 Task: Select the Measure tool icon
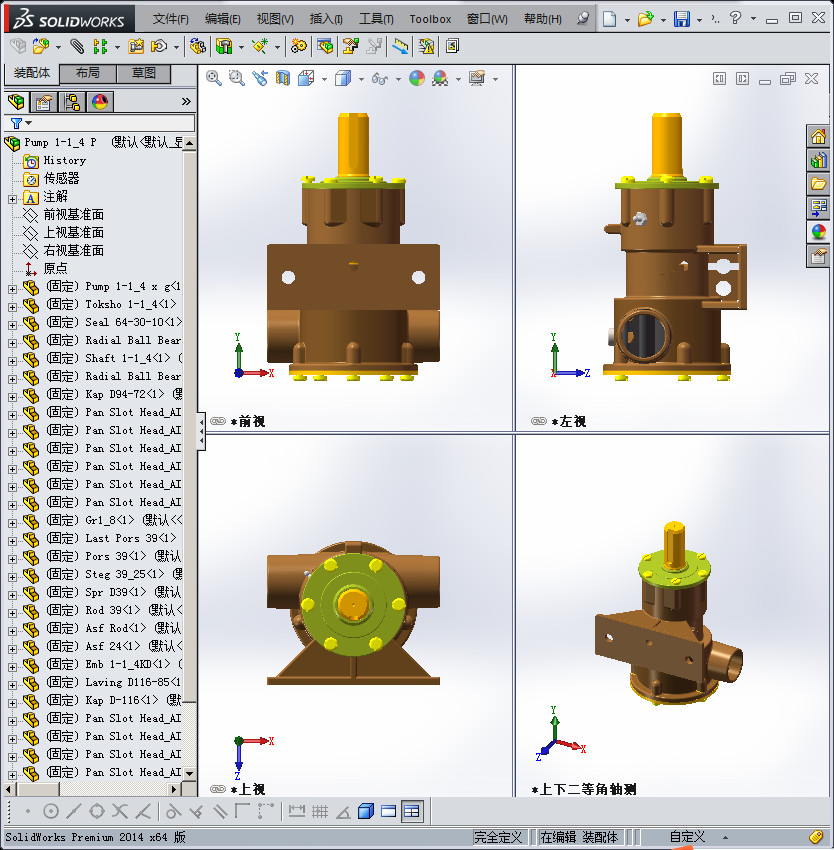[398, 46]
